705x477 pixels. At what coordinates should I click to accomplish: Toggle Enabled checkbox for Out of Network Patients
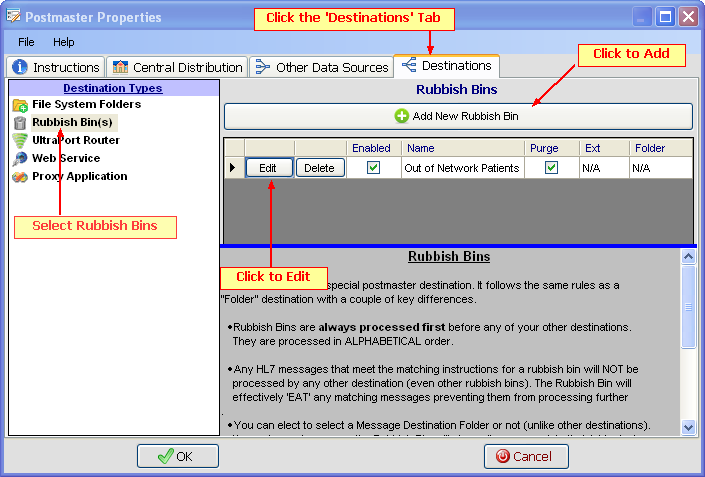pyautogui.click(x=373, y=168)
